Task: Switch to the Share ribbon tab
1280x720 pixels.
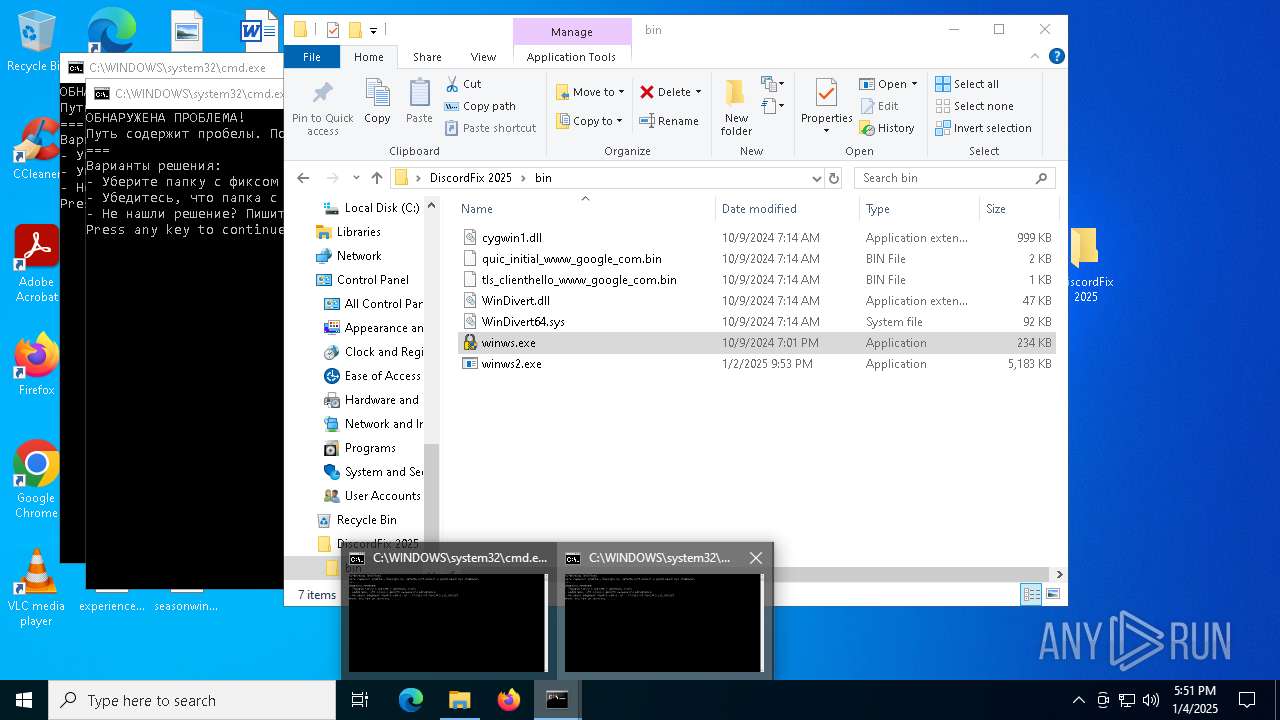Action: [x=427, y=57]
